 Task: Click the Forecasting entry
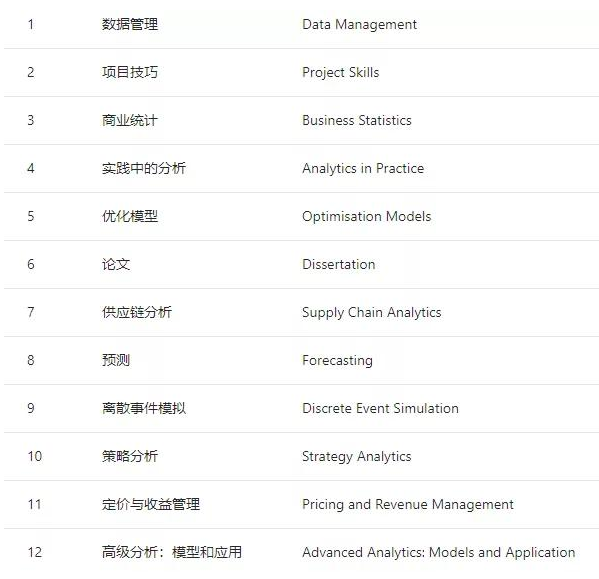pyautogui.click(x=337, y=361)
